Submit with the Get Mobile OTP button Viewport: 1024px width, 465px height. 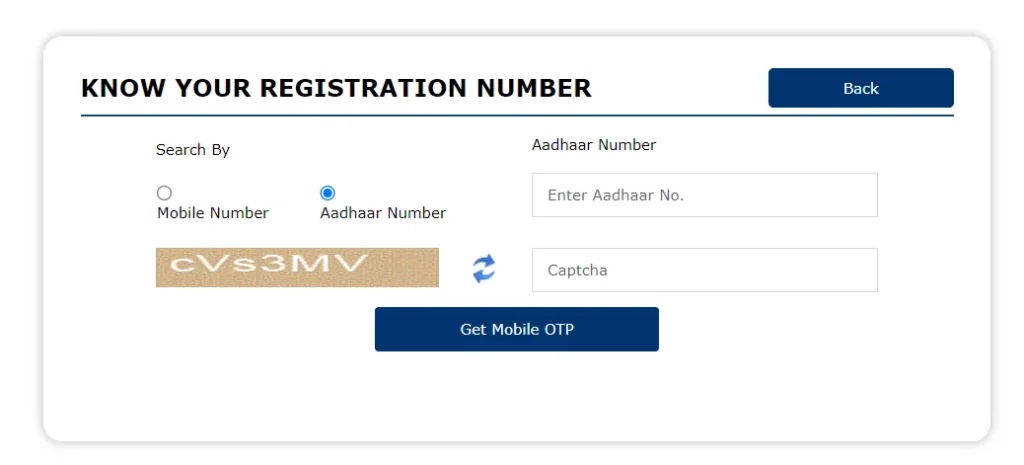click(517, 329)
